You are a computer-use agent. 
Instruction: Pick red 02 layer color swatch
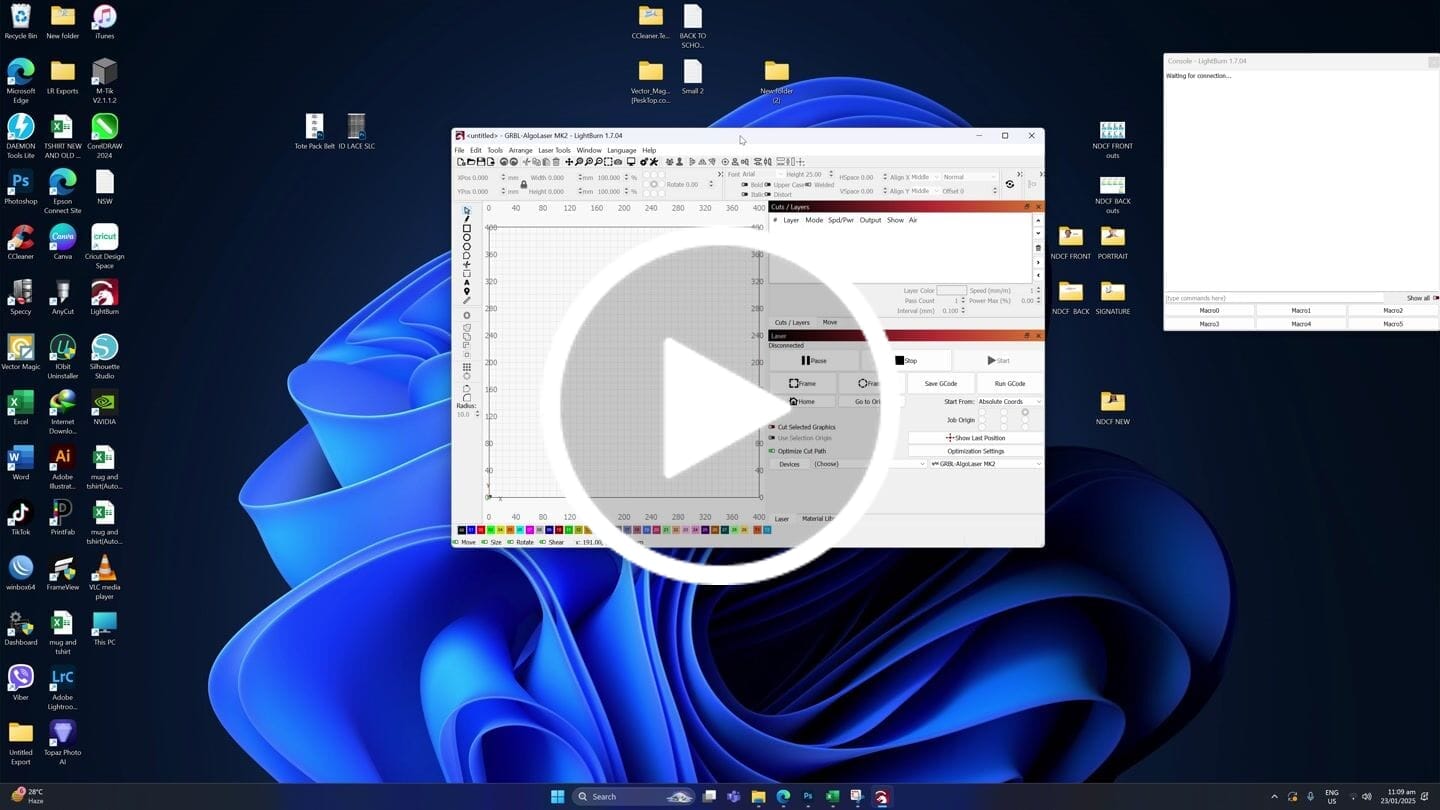pos(481,530)
